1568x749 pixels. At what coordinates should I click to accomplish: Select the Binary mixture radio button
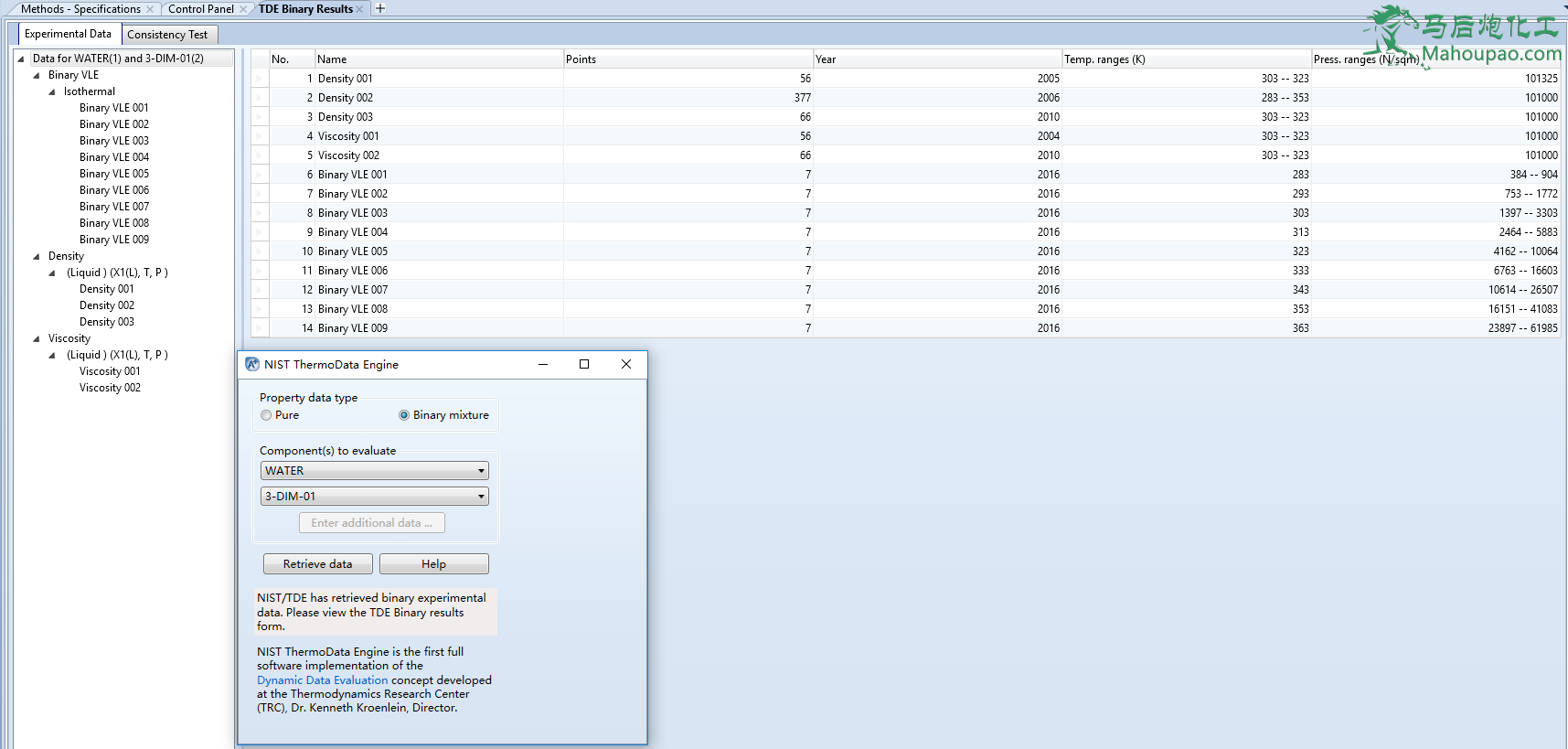404,415
